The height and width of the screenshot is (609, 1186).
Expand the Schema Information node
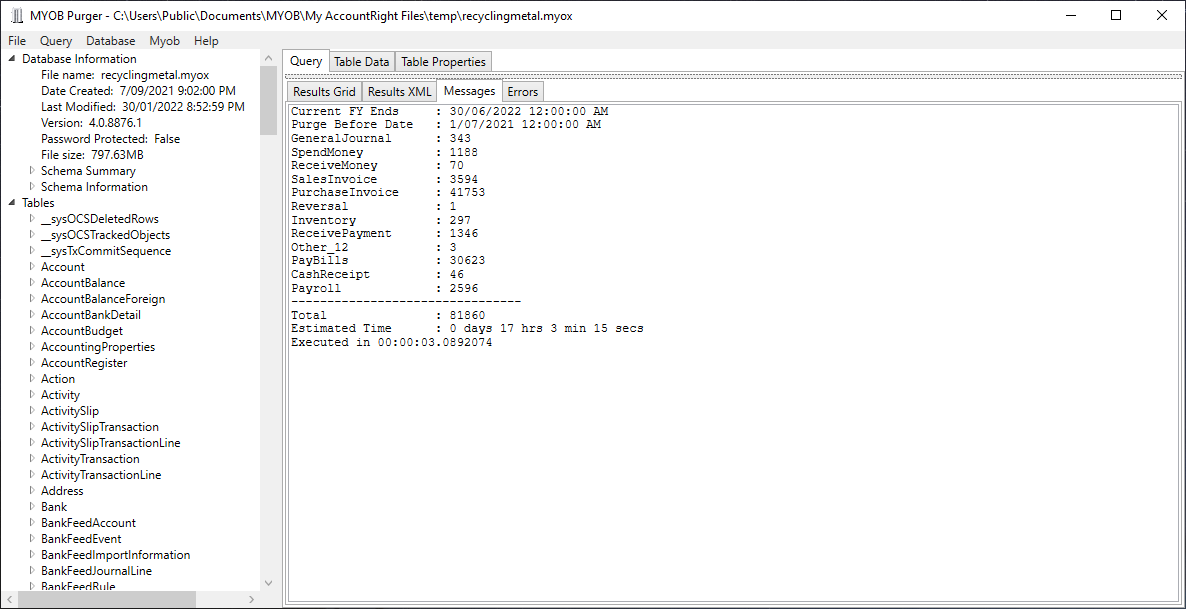coord(32,187)
